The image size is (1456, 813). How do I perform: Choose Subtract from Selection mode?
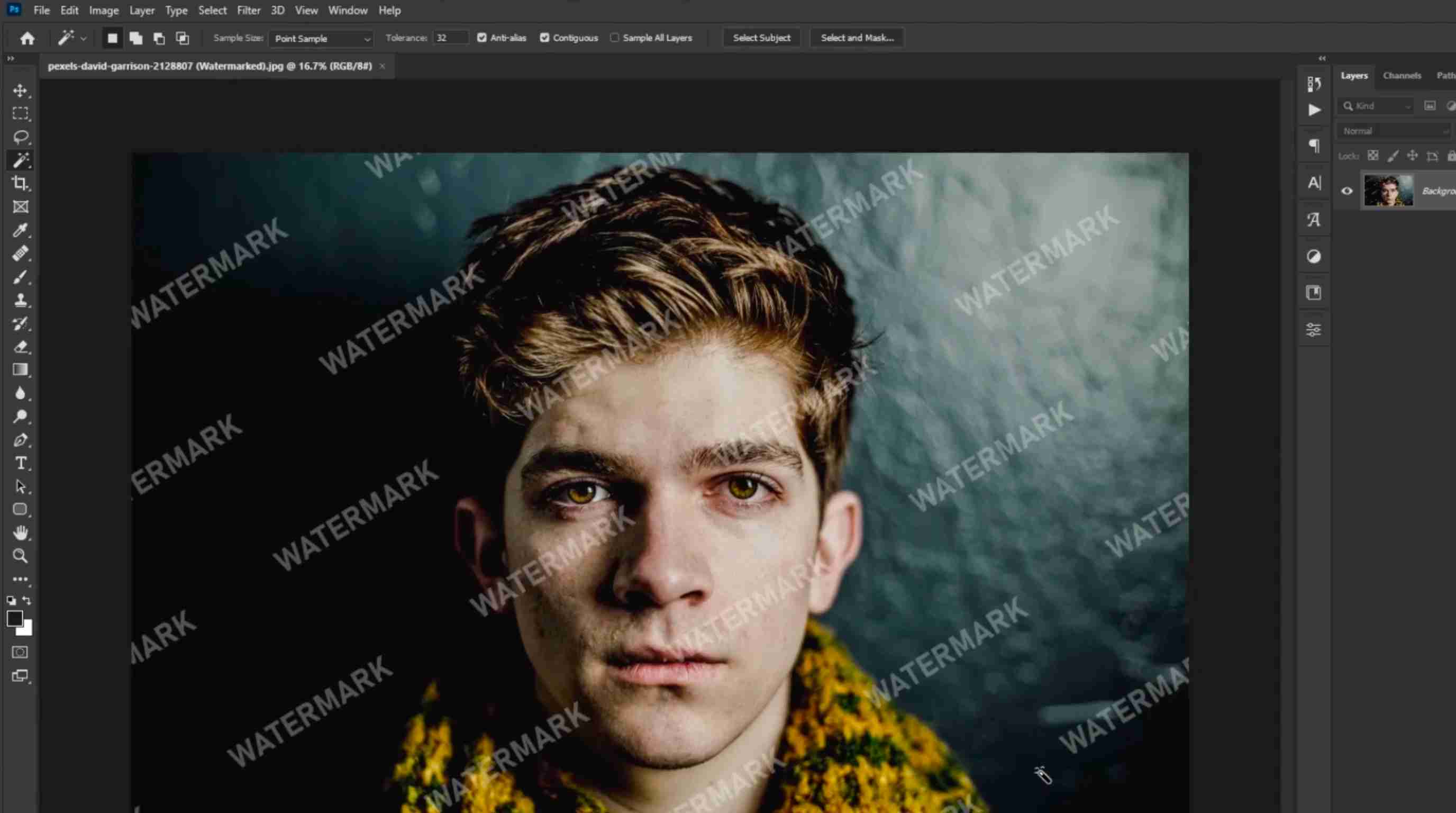tap(159, 39)
